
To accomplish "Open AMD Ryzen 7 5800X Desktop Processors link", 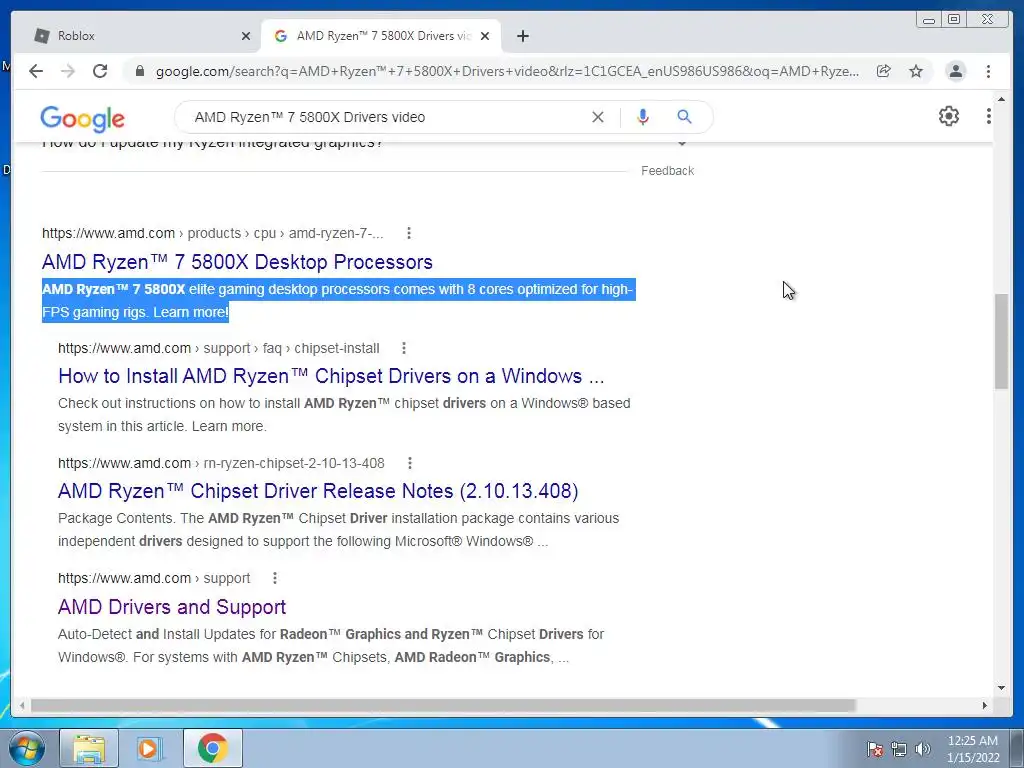I will pyautogui.click(x=237, y=262).
